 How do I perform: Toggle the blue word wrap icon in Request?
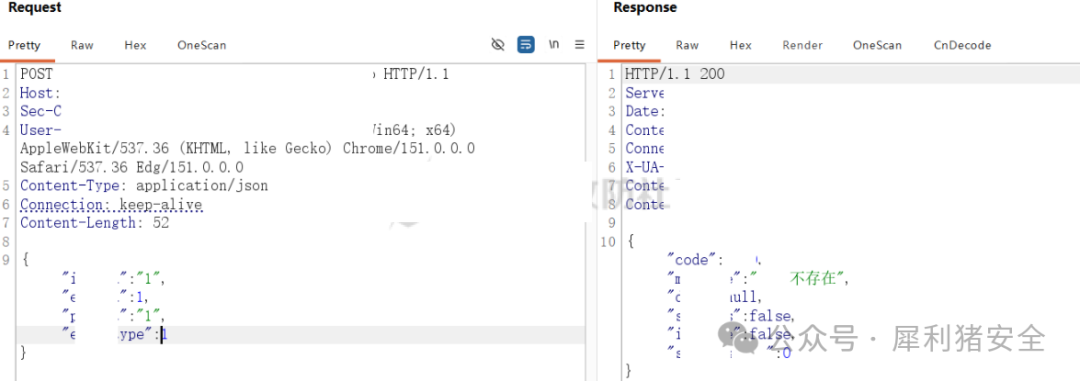coord(526,45)
